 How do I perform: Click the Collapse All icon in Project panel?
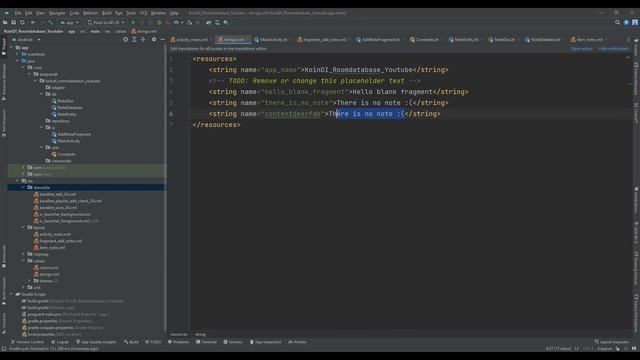click(x=143, y=40)
